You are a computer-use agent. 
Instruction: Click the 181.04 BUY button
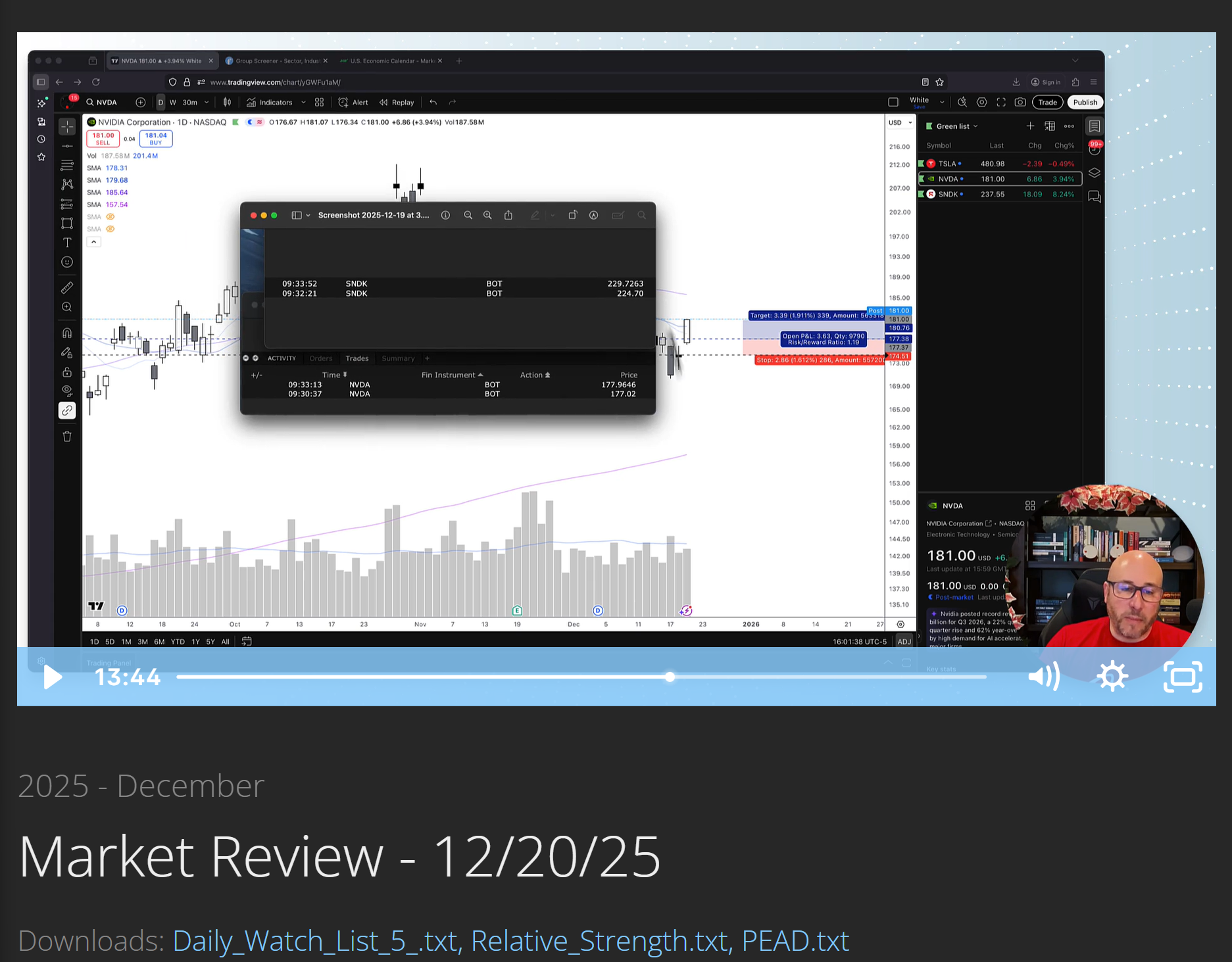click(156, 139)
